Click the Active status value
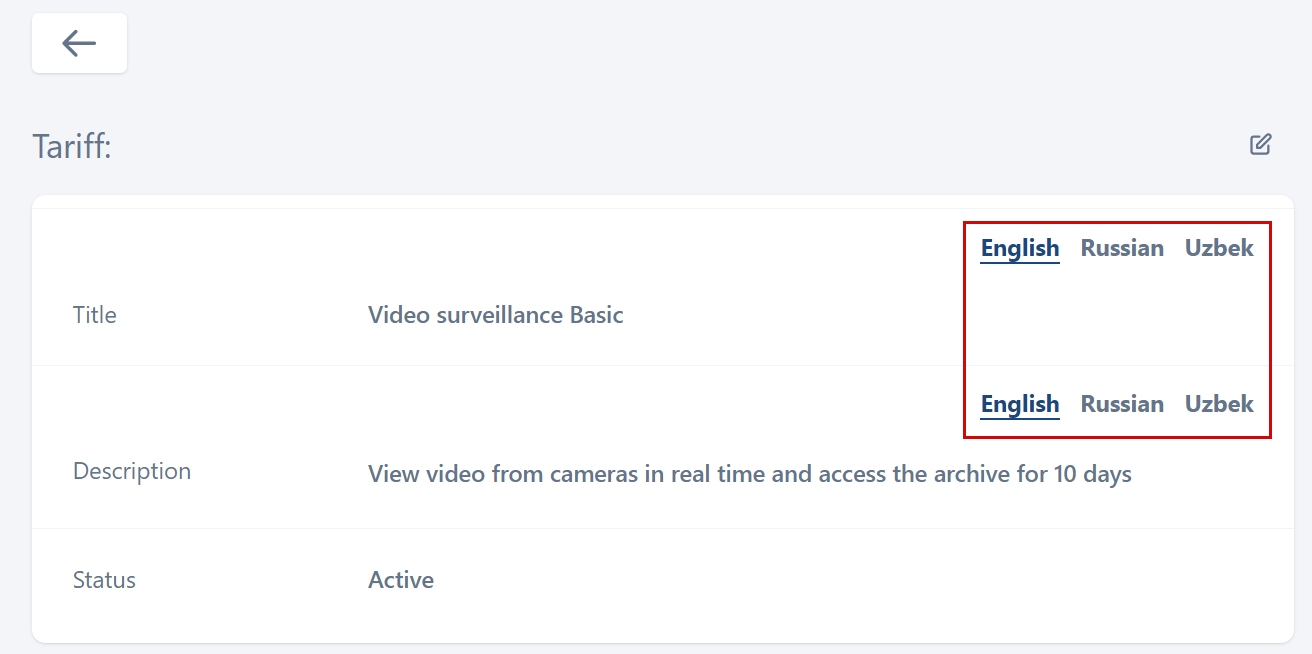 401,580
